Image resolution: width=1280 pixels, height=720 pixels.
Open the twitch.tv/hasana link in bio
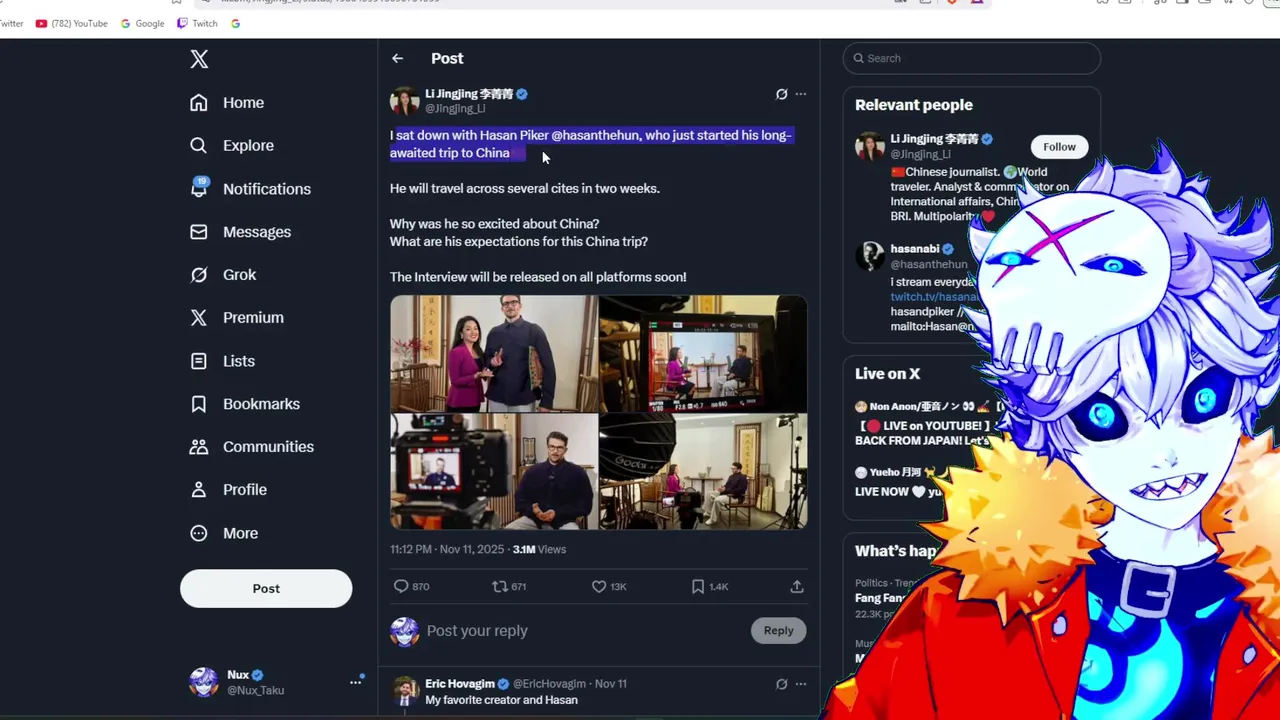click(934, 297)
